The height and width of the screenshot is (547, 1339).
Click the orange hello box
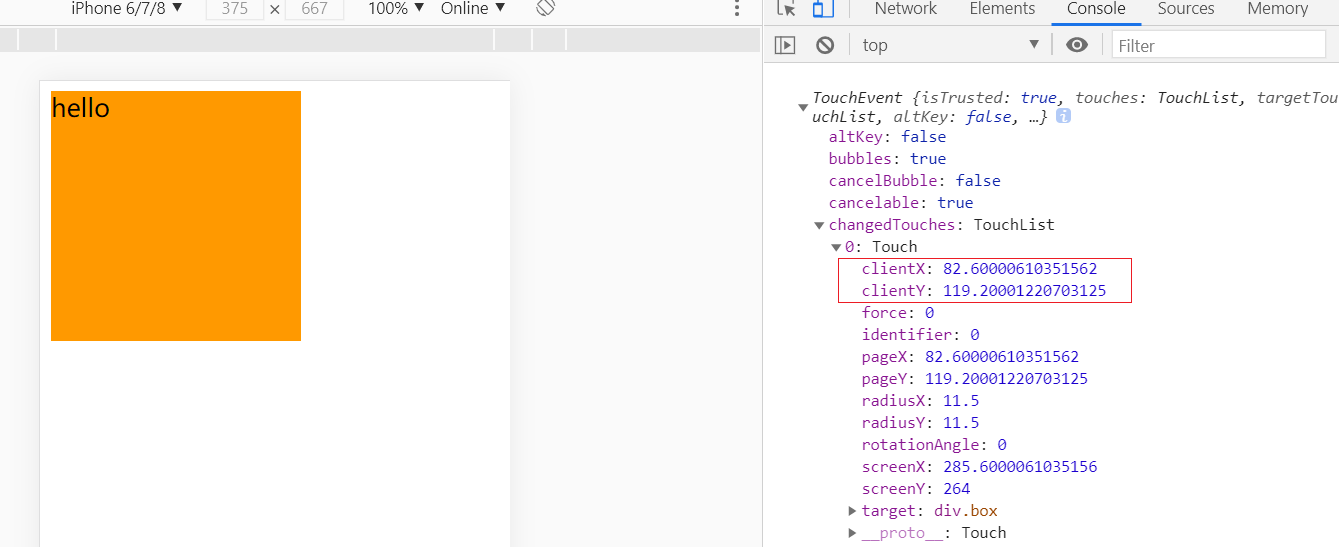point(176,216)
